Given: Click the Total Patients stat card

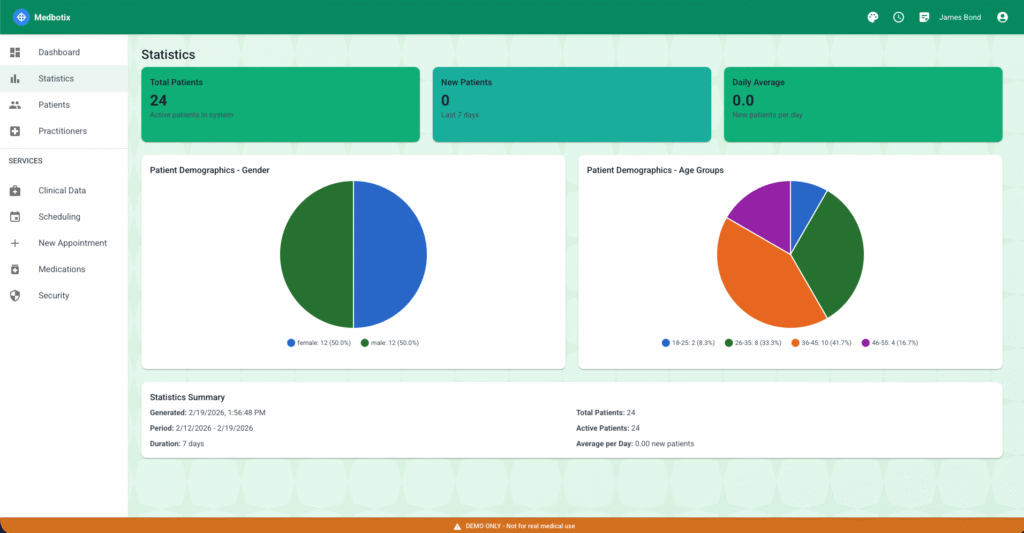Looking at the screenshot, I should [x=279, y=105].
